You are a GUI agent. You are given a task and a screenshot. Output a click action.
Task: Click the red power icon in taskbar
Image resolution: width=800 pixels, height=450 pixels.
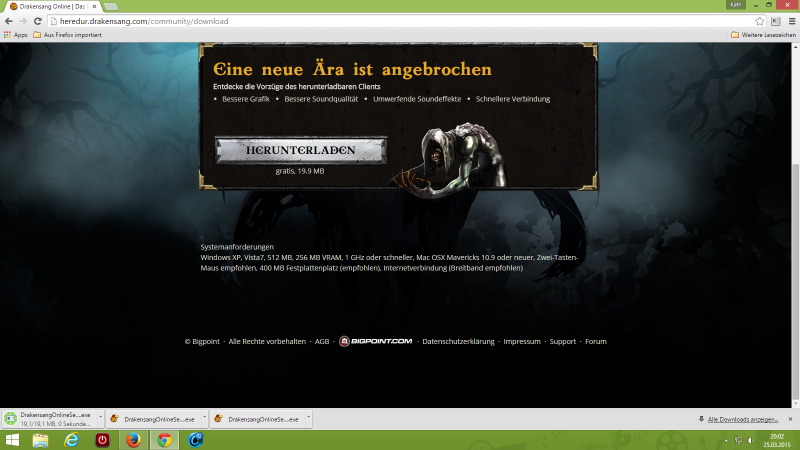[x=102, y=440]
